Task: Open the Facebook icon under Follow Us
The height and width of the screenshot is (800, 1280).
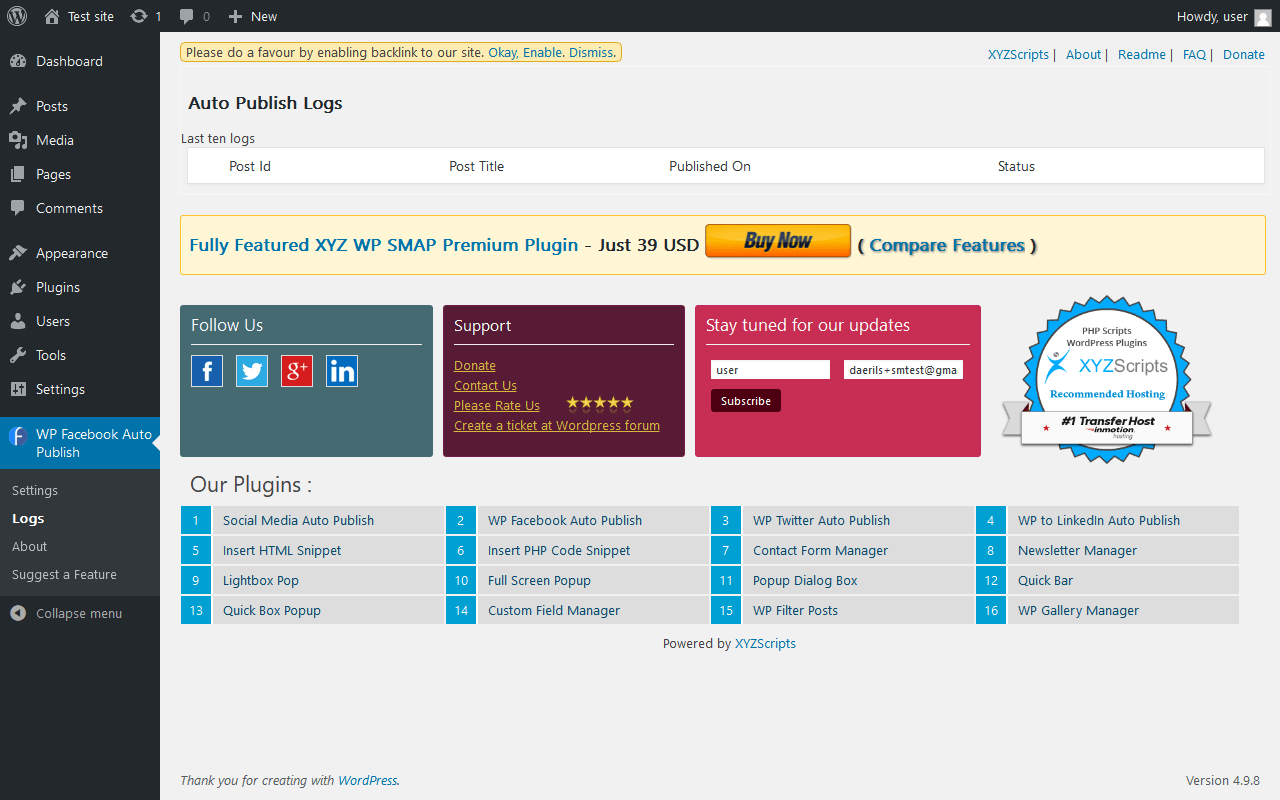Action: coord(207,371)
